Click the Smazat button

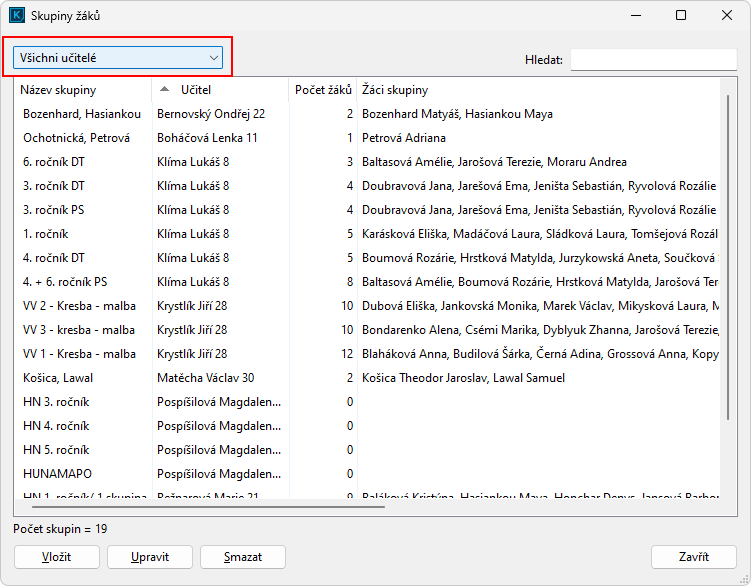coord(243,557)
